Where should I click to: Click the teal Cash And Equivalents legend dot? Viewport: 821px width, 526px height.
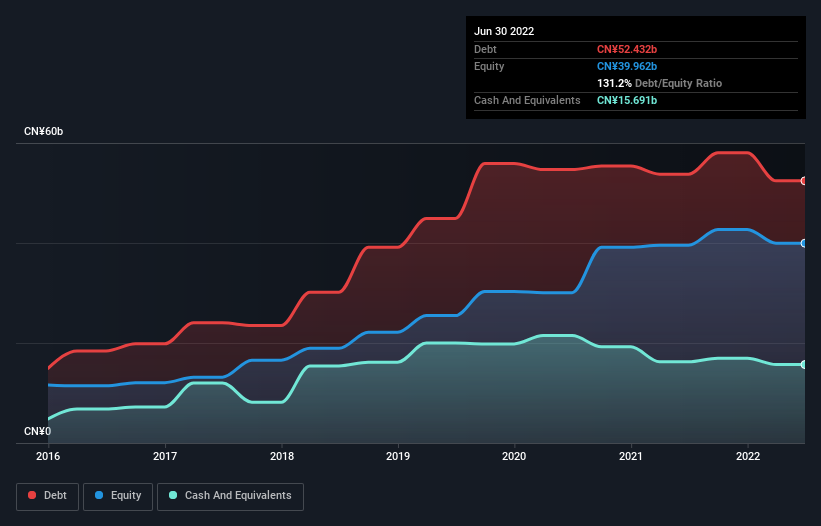click(x=173, y=495)
